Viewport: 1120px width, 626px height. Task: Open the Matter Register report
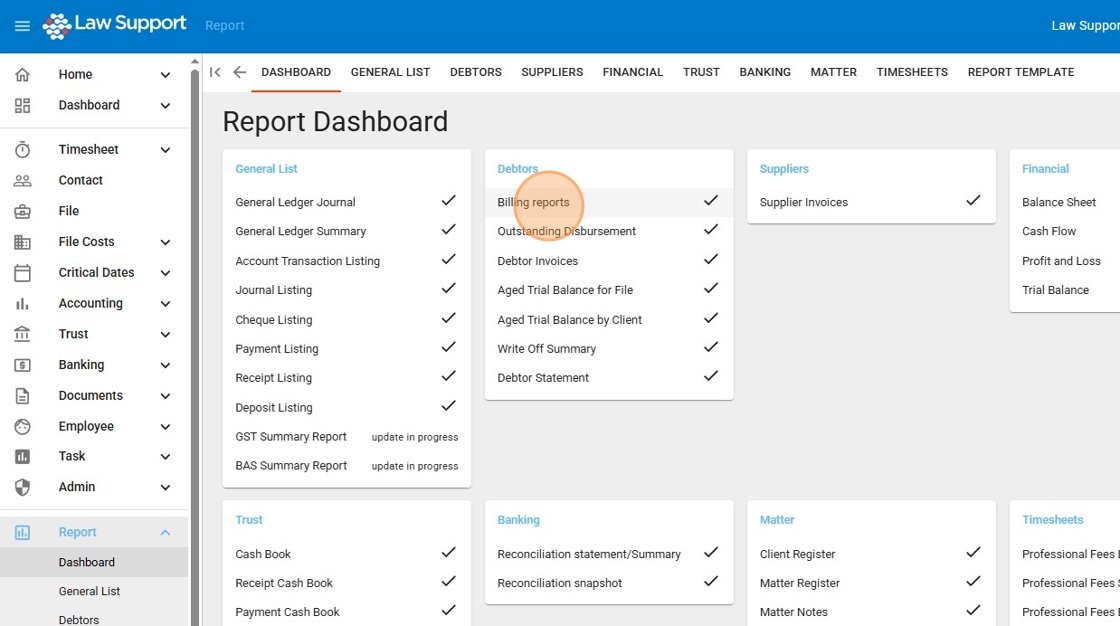799,583
